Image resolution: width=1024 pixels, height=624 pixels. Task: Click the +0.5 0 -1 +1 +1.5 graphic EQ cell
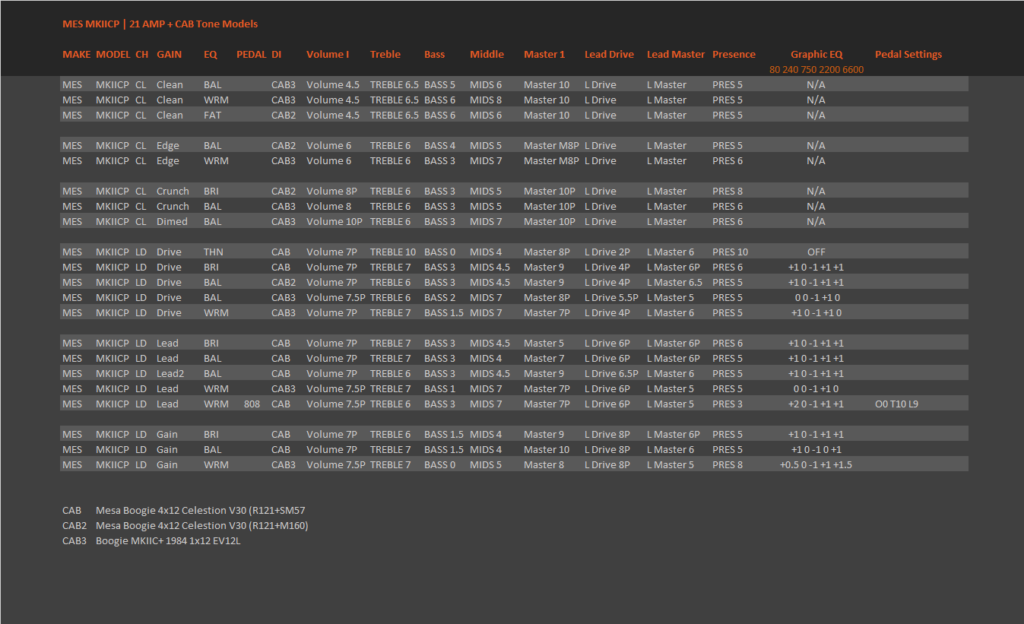pyautogui.click(x=816, y=465)
